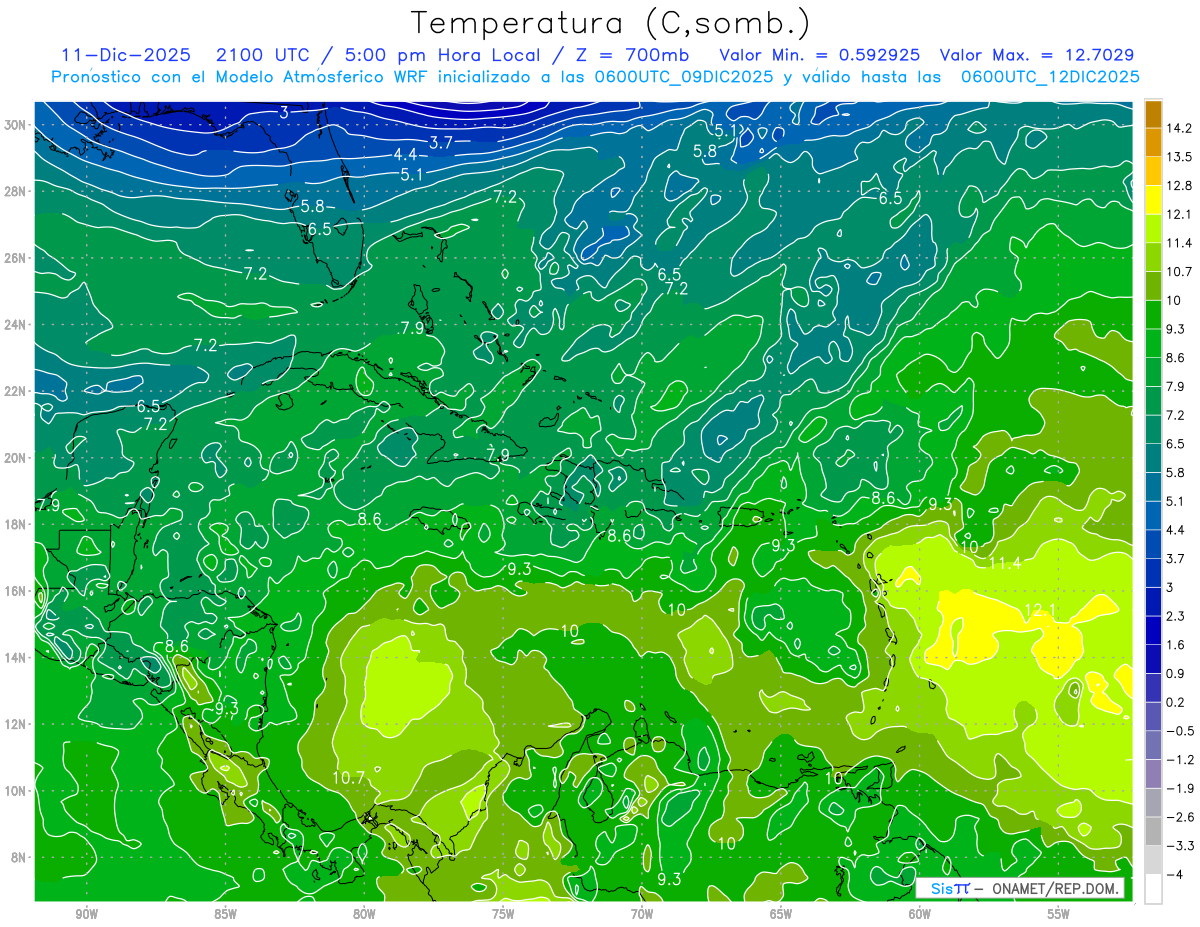Image resolution: width=1200 pixels, height=927 pixels.
Task: Click the '22N' latitude axis label
Action: coord(17,391)
